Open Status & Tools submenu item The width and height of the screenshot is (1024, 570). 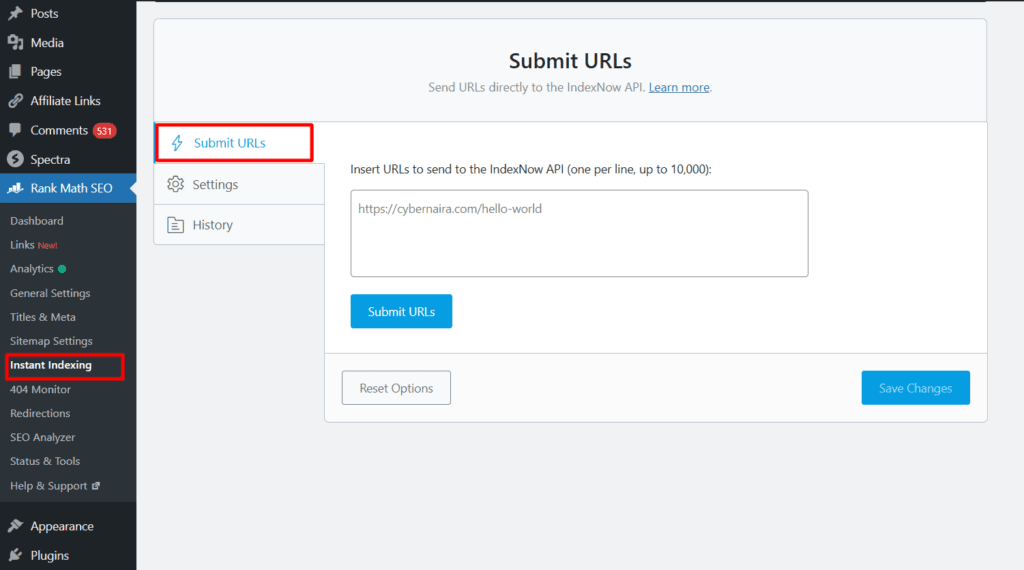[45, 461]
